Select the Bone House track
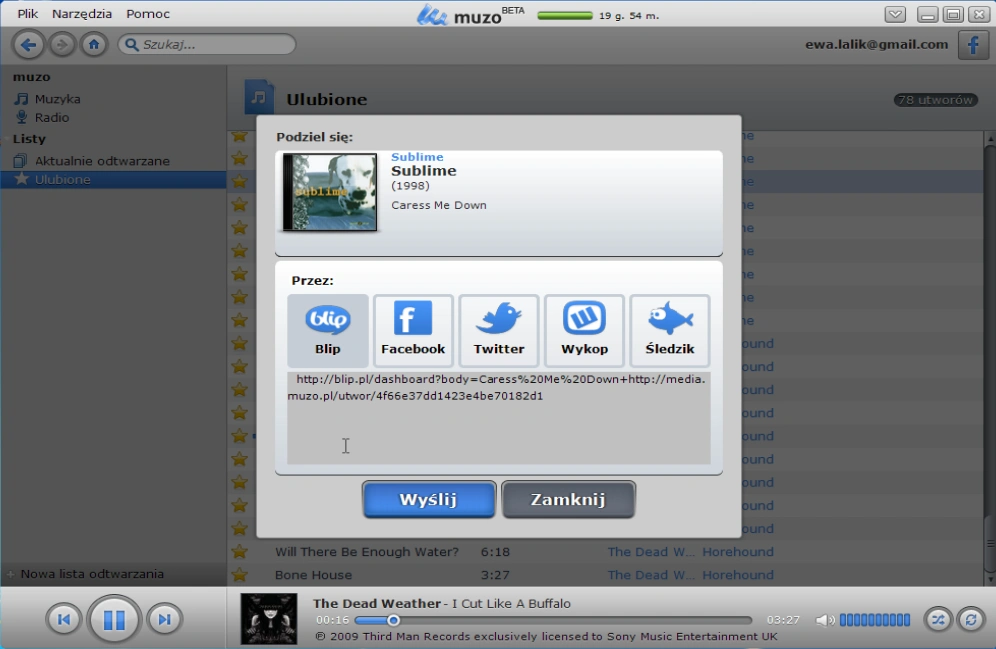Viewport: 996px width, 649px height. [x=313, y=575]
